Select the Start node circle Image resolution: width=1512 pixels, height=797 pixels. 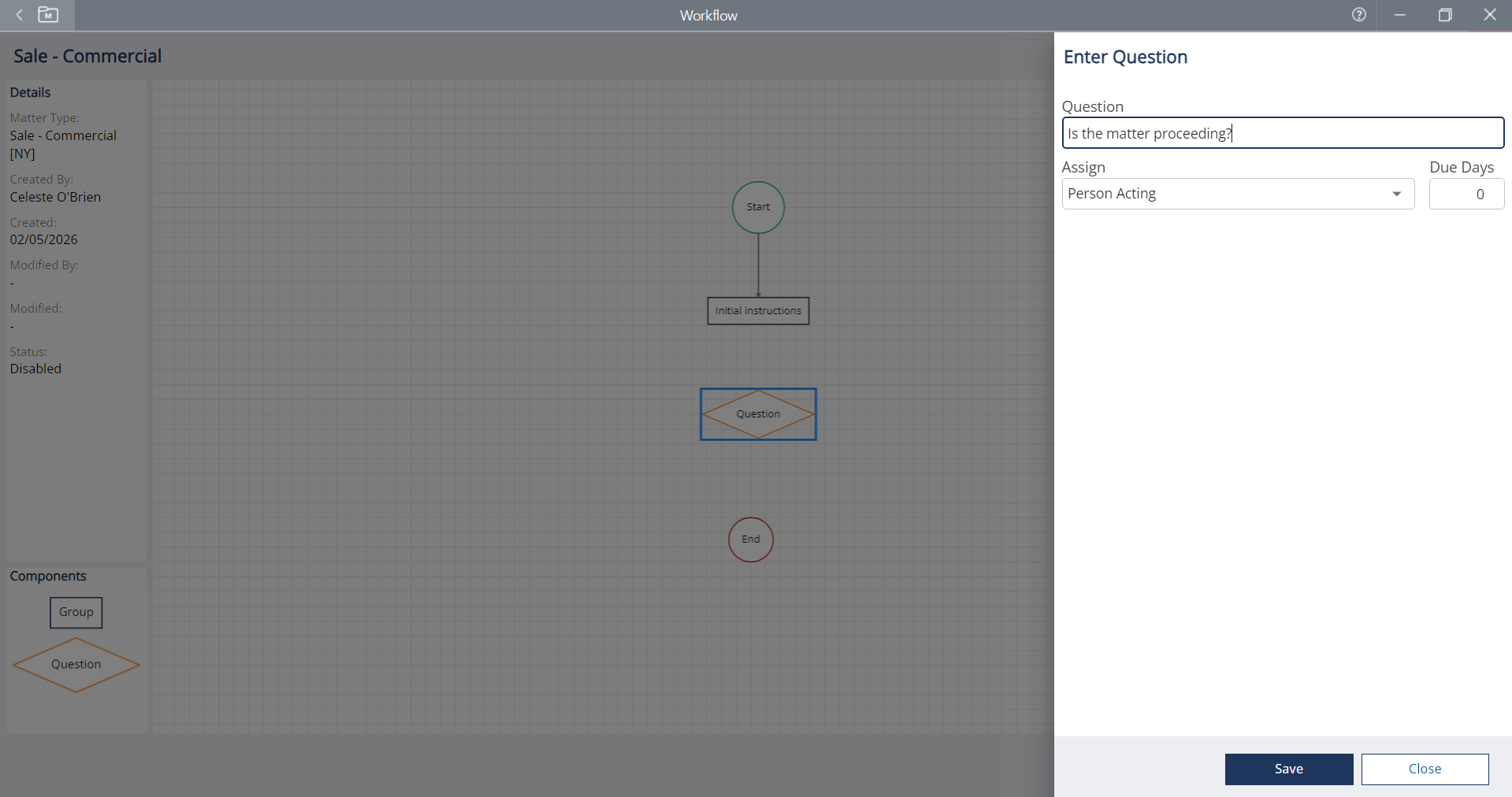758,207
